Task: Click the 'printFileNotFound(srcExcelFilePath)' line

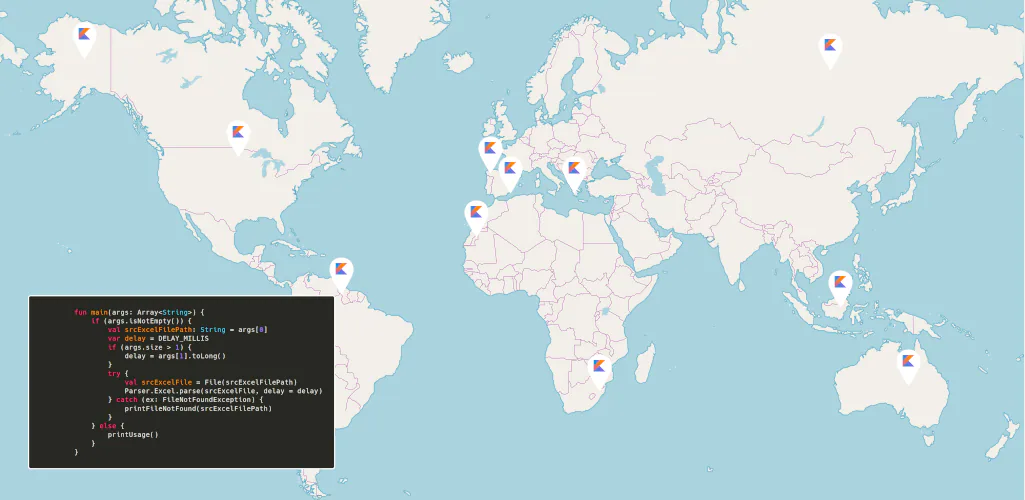Action: coord(198,408)
